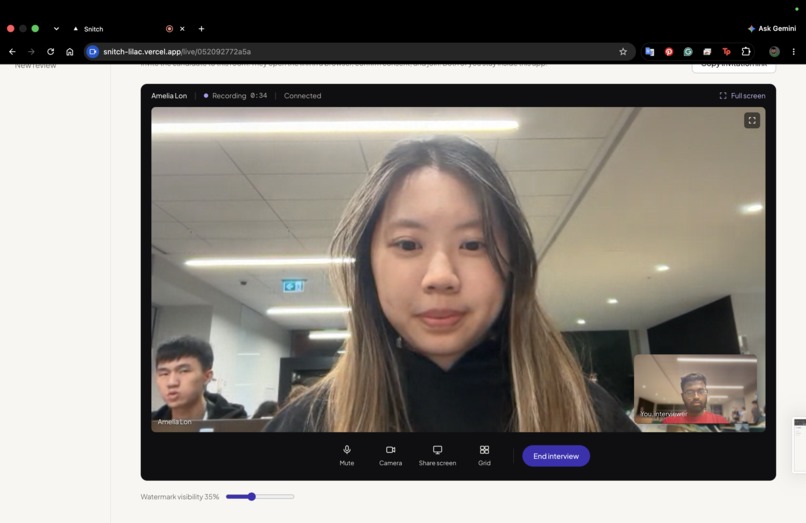This screenshot has height=523, width=806.
Task: Toggle the Camera off
Action: 390,456
